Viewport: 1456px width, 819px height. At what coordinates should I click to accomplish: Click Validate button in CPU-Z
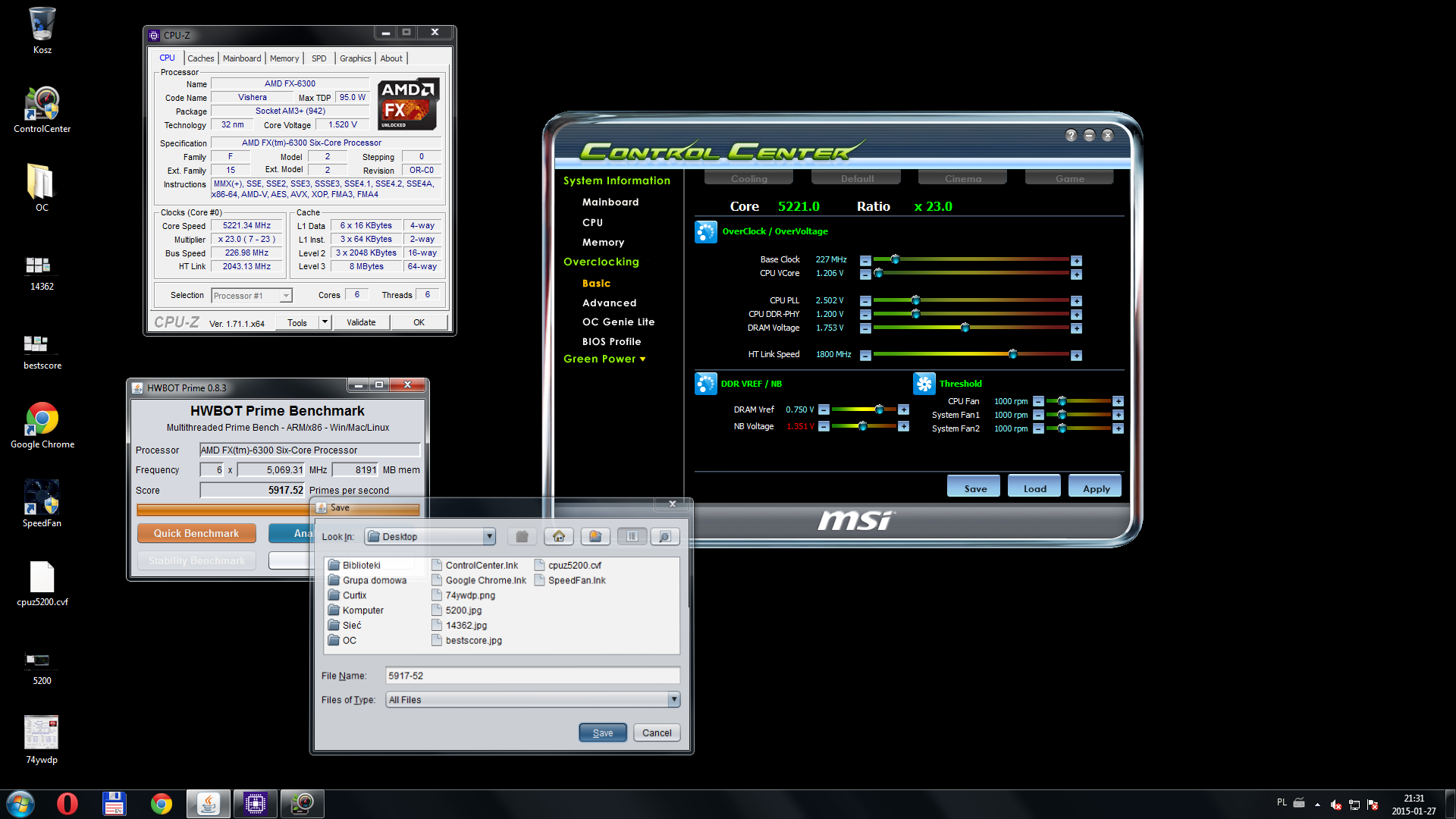click(361, 322)
